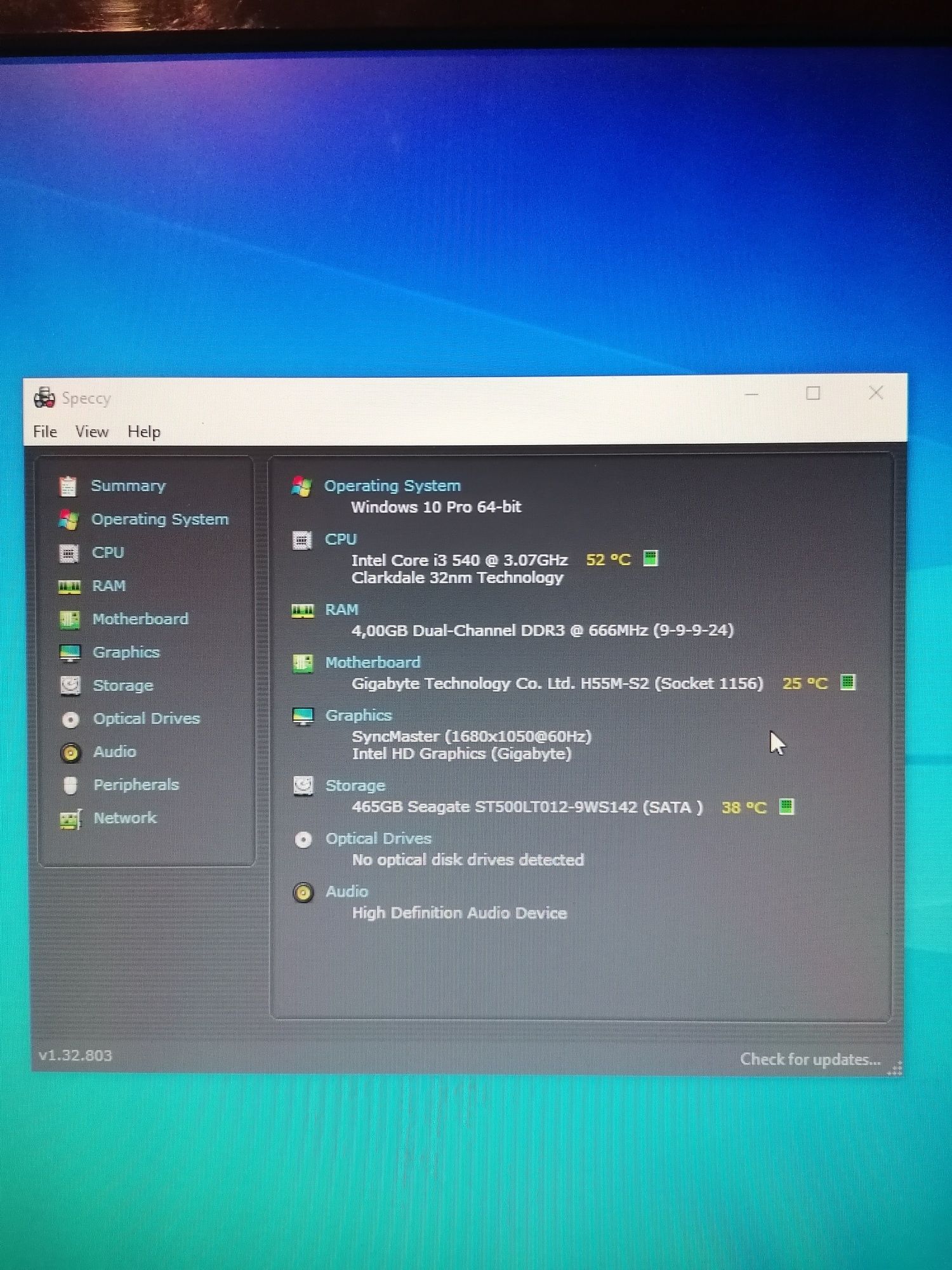Open the File menu
The image size is (952, 1270).
coord(45,432)
